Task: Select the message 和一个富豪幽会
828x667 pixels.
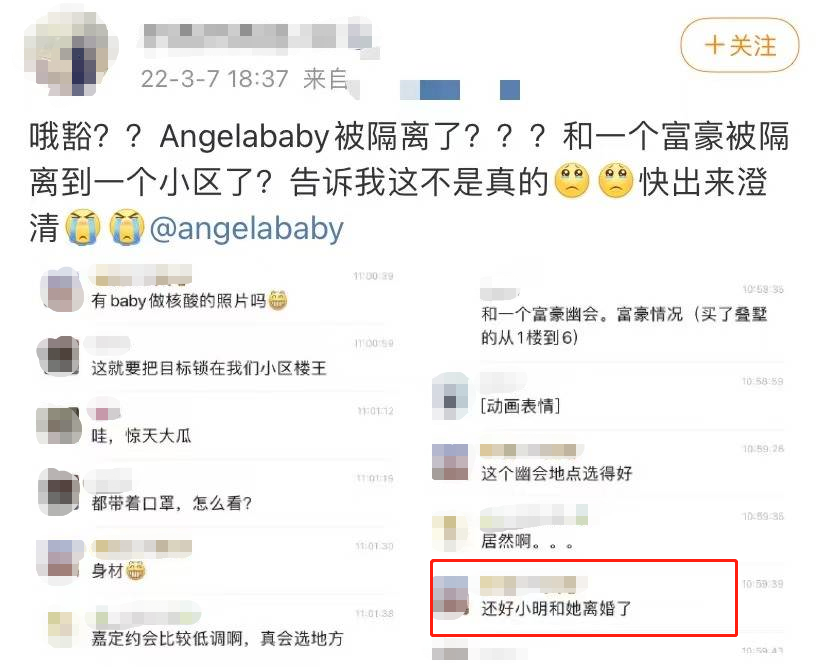Action: (x=624, y=325)
